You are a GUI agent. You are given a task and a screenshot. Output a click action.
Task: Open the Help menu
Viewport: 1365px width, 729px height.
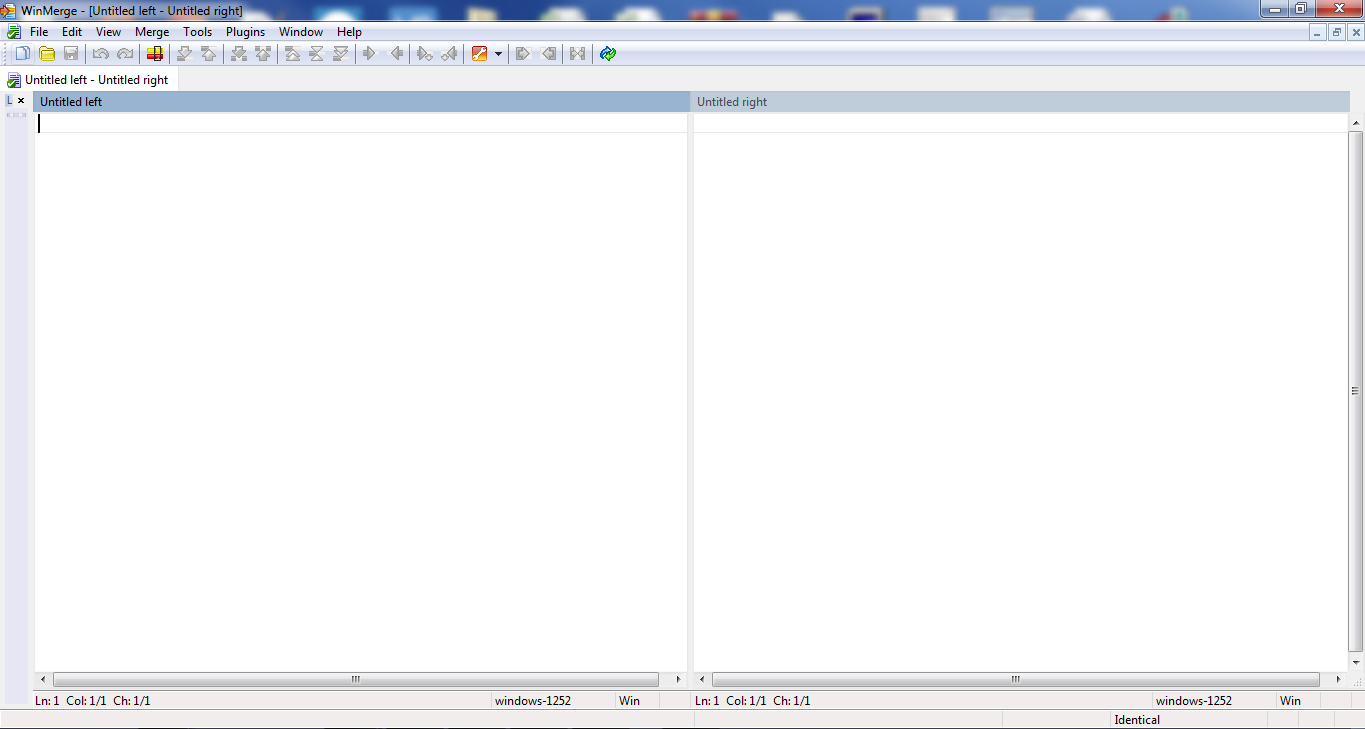point(349,32)
